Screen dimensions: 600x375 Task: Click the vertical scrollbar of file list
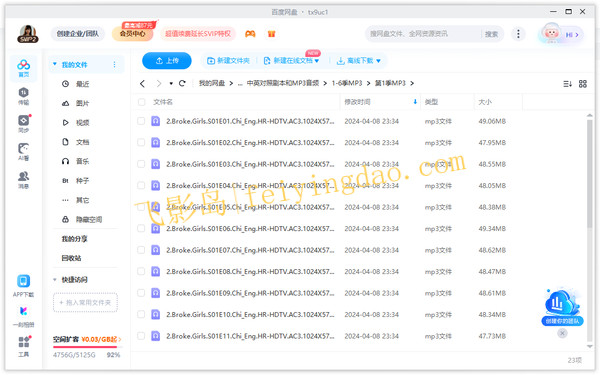[590, 174]
